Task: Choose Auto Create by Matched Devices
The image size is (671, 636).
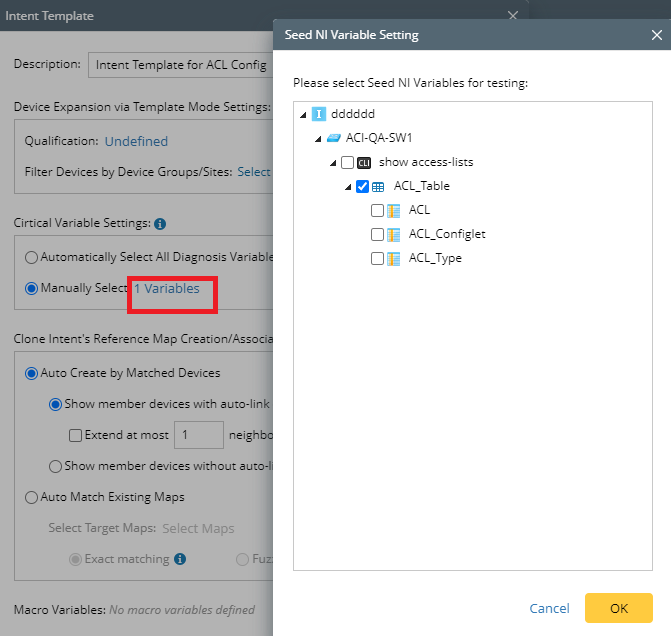Action: [31, 373]
